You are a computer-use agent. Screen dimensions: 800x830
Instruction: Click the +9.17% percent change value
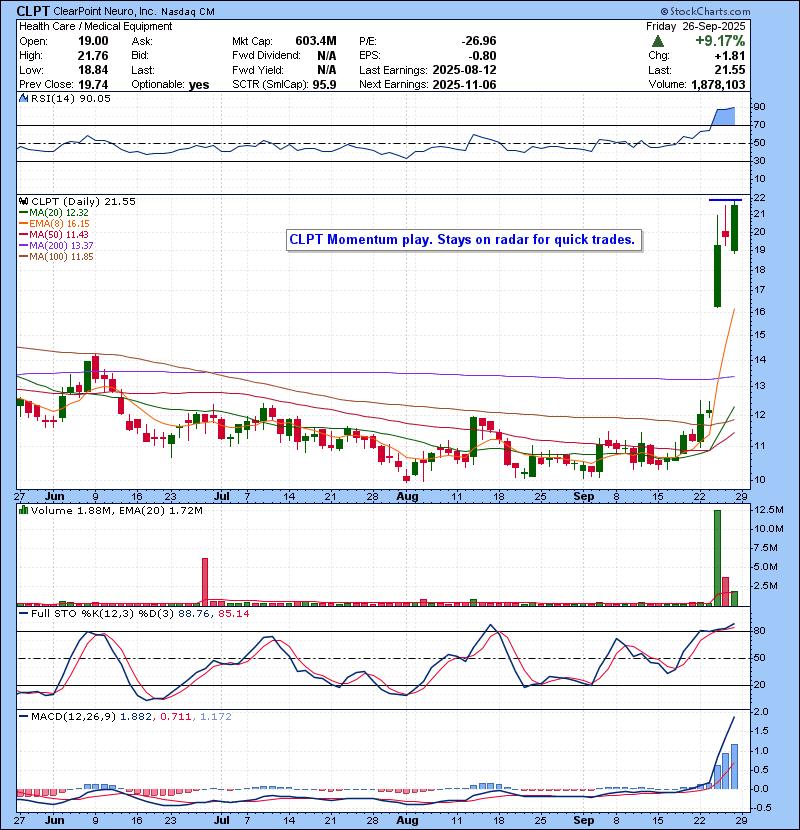coord(720,41)
